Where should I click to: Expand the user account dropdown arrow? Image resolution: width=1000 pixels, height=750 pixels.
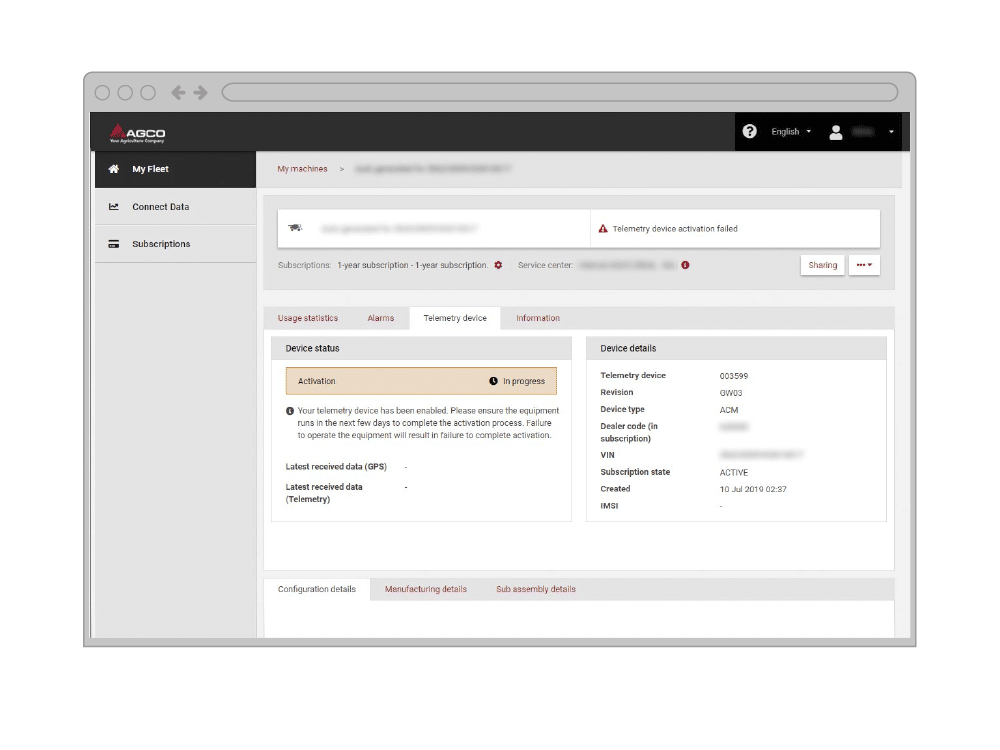[891, 132]
